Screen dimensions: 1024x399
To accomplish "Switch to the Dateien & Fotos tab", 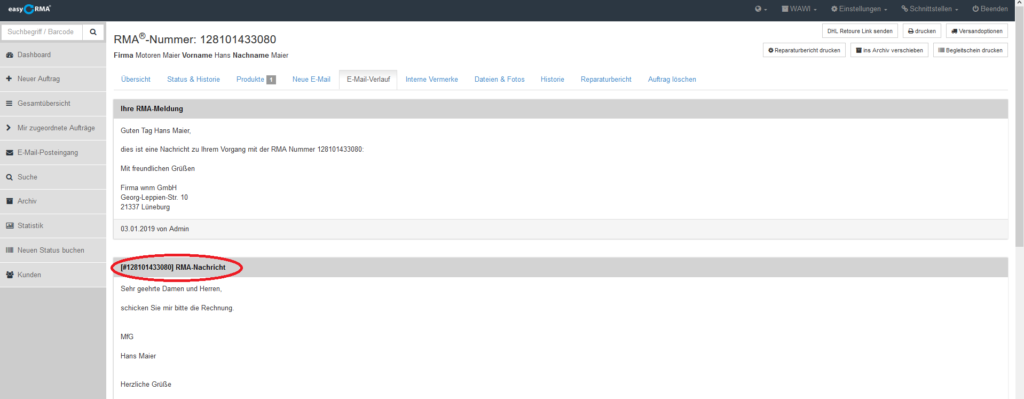I will [x=500, y=79].
